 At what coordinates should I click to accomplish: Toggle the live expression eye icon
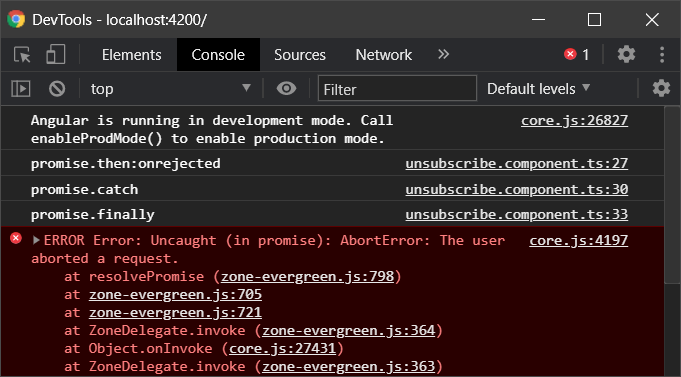coord(286,89)
